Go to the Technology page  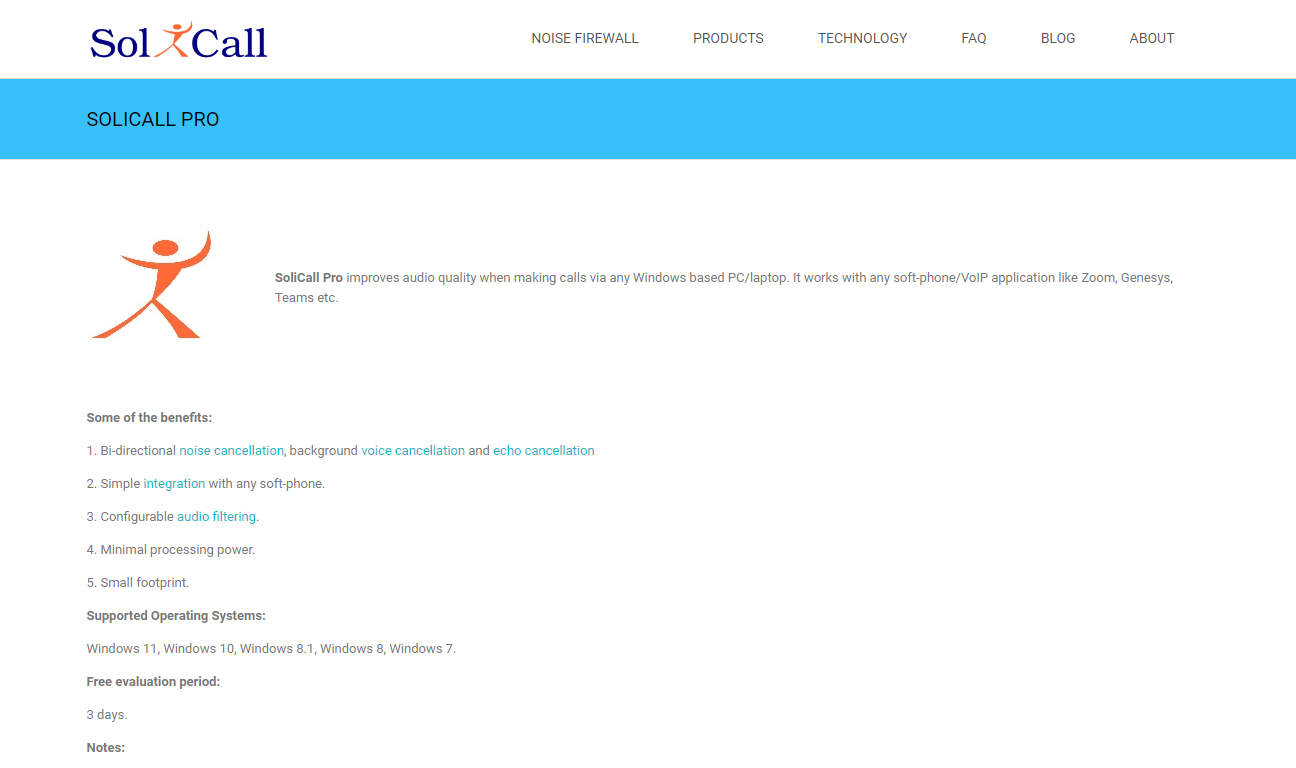pyautogui.click(x=862, y=38)
